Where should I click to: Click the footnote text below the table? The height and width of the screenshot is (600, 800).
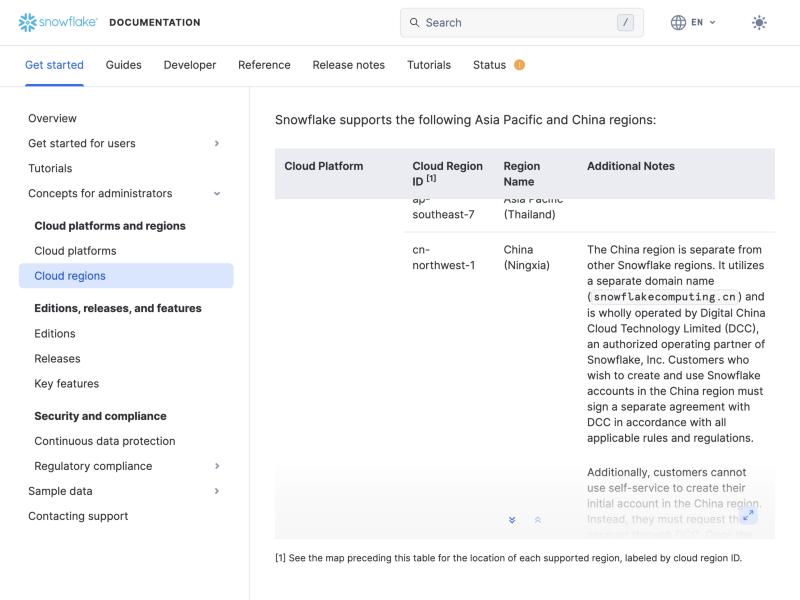click(x=509, y=558)
